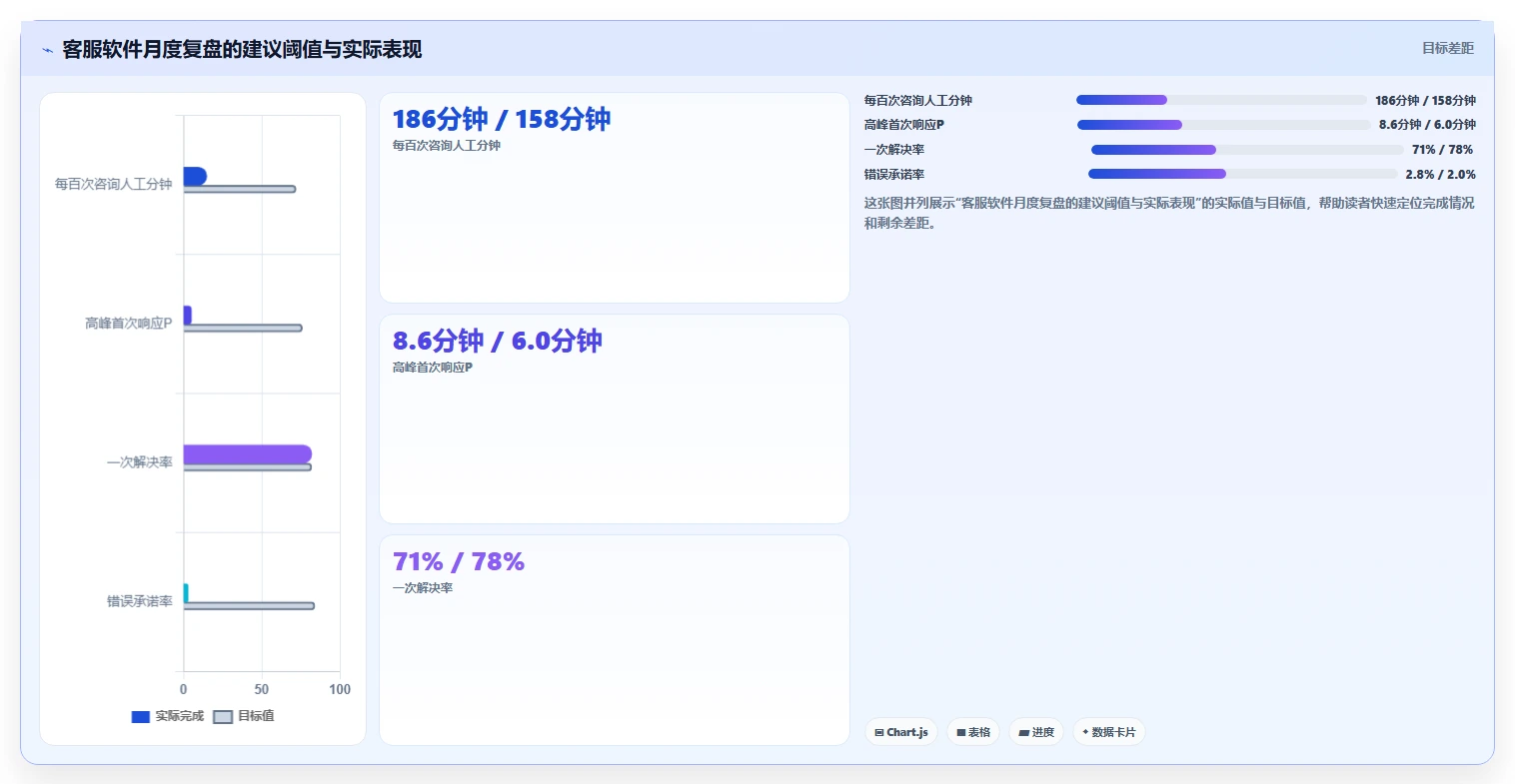This screenshot has height=784, width=1515.
Task: Click the lightning icon beside the dashboard title
Action: (47, 50)
